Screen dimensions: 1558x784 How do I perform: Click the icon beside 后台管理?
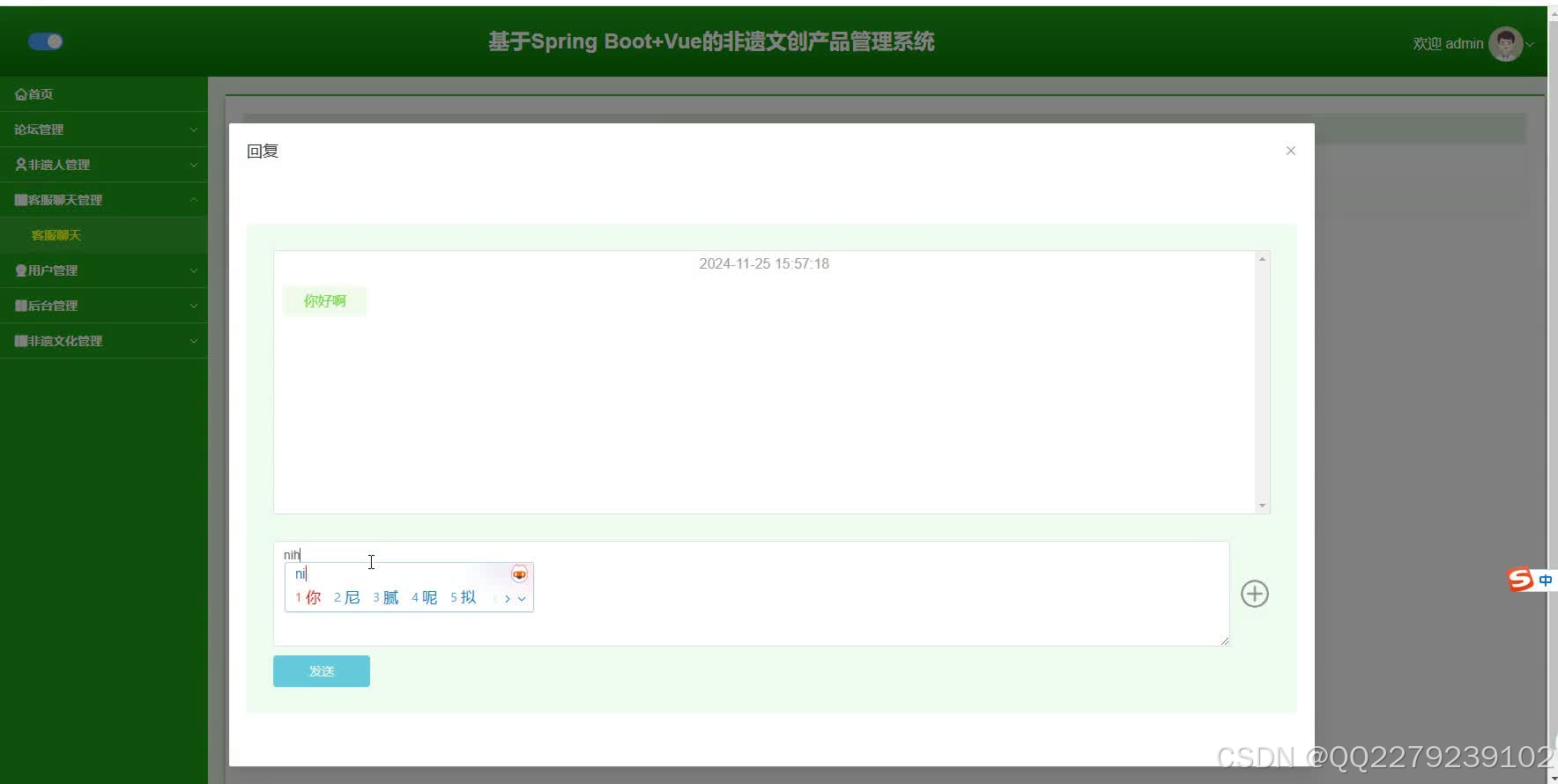[20, 306]
